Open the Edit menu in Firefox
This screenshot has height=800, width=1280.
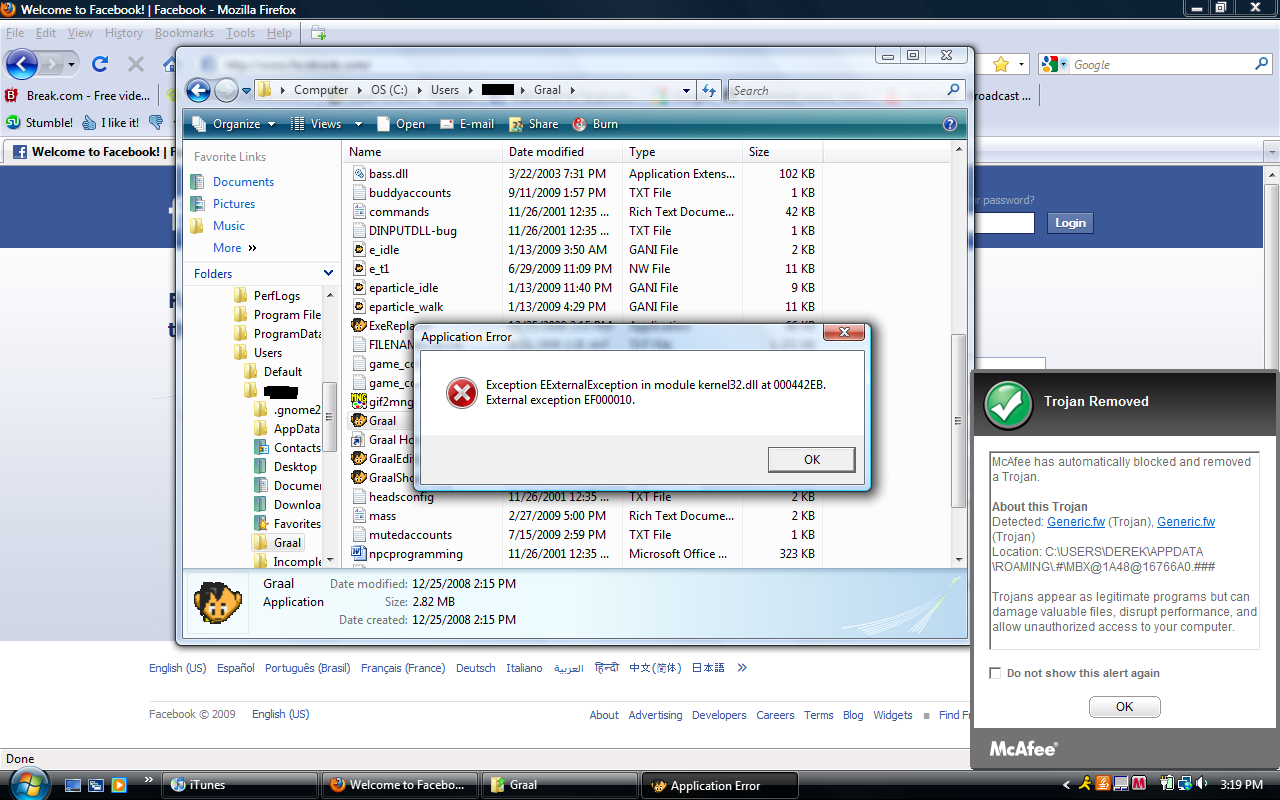tap(46, 33)
